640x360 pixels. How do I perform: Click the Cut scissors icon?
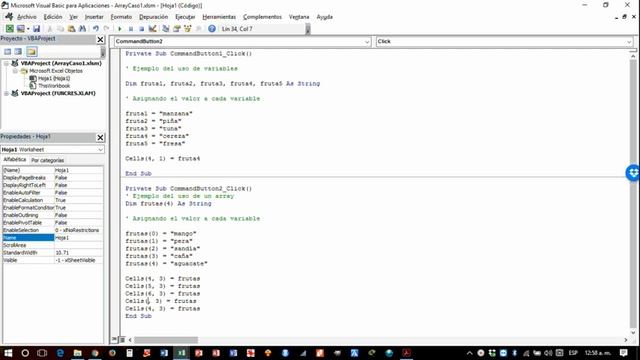(49, 29)
